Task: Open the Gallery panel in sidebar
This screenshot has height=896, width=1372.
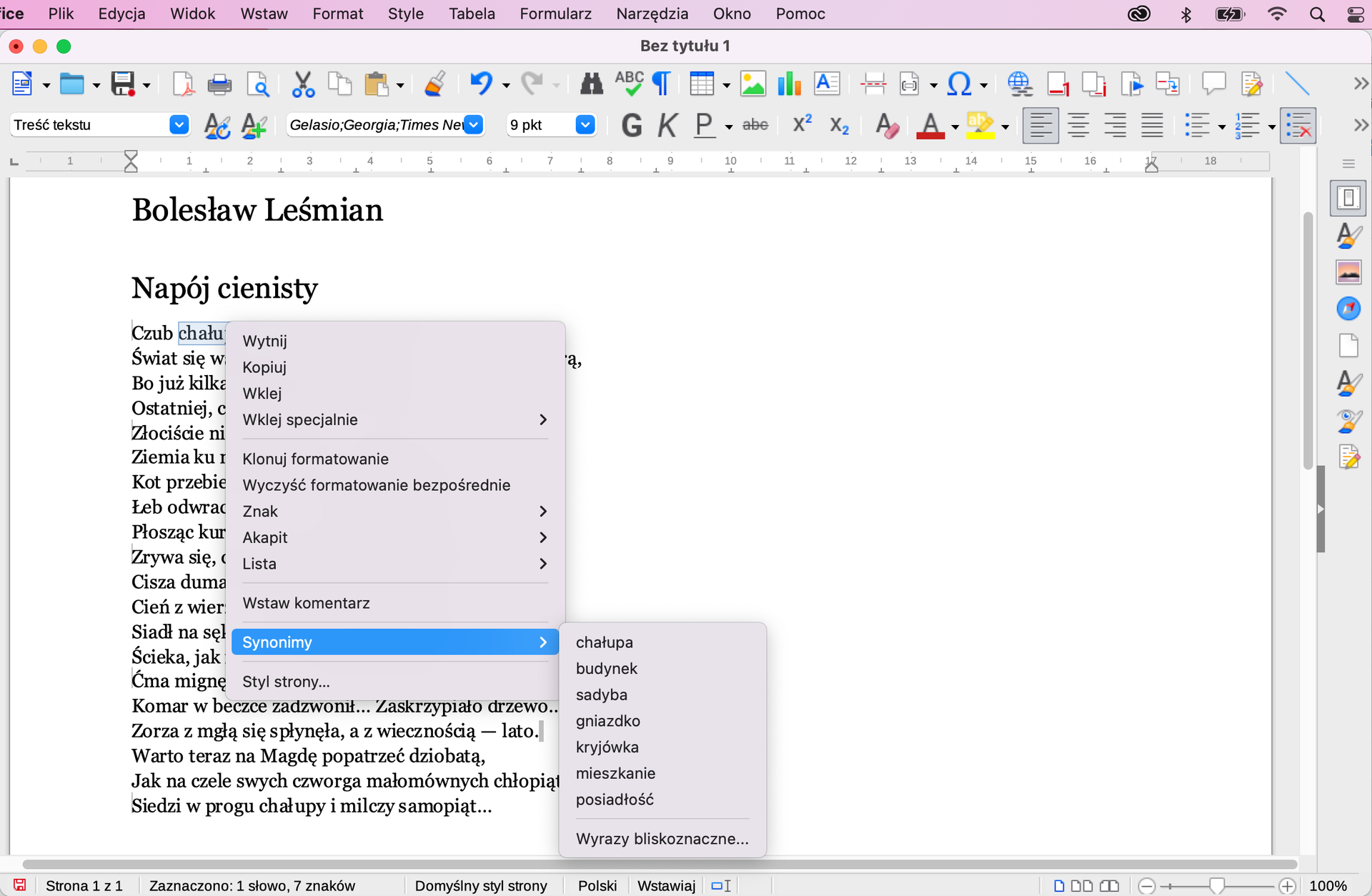Action: 1348,272
